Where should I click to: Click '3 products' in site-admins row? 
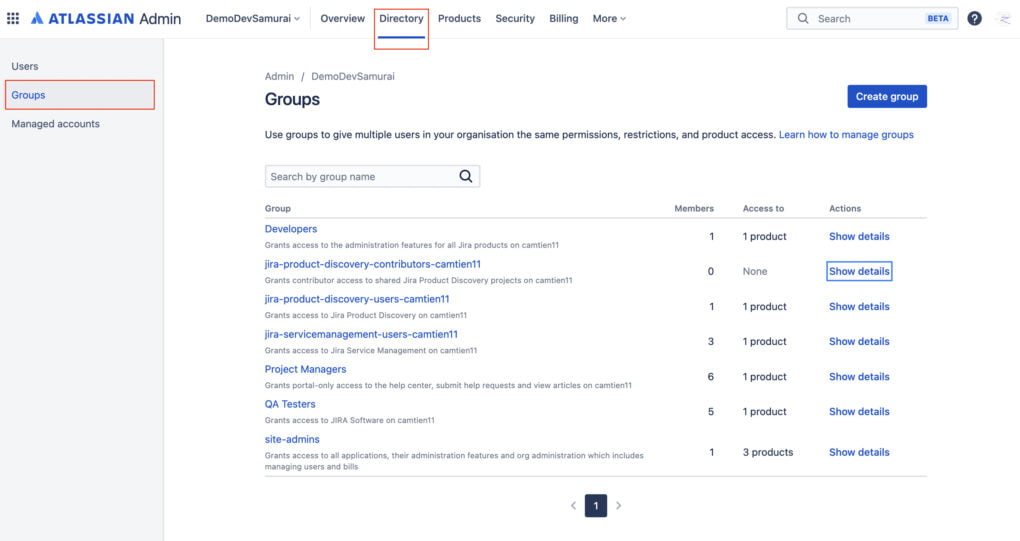(x=768, y=452)
